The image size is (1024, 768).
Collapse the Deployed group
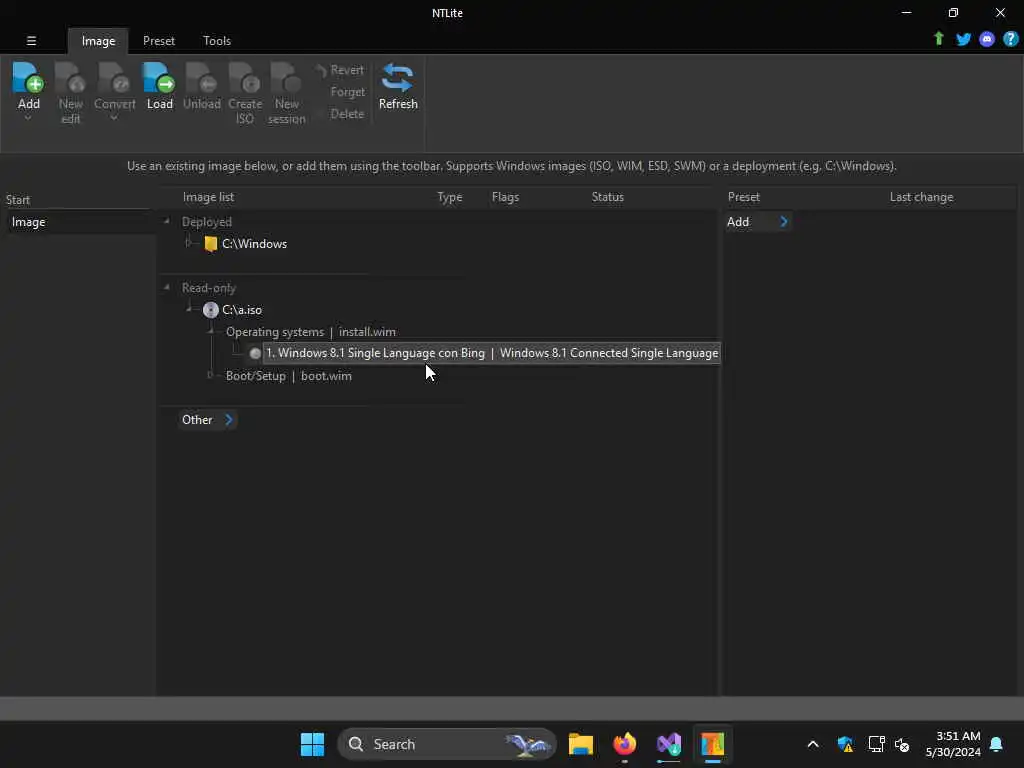[167, 221]
